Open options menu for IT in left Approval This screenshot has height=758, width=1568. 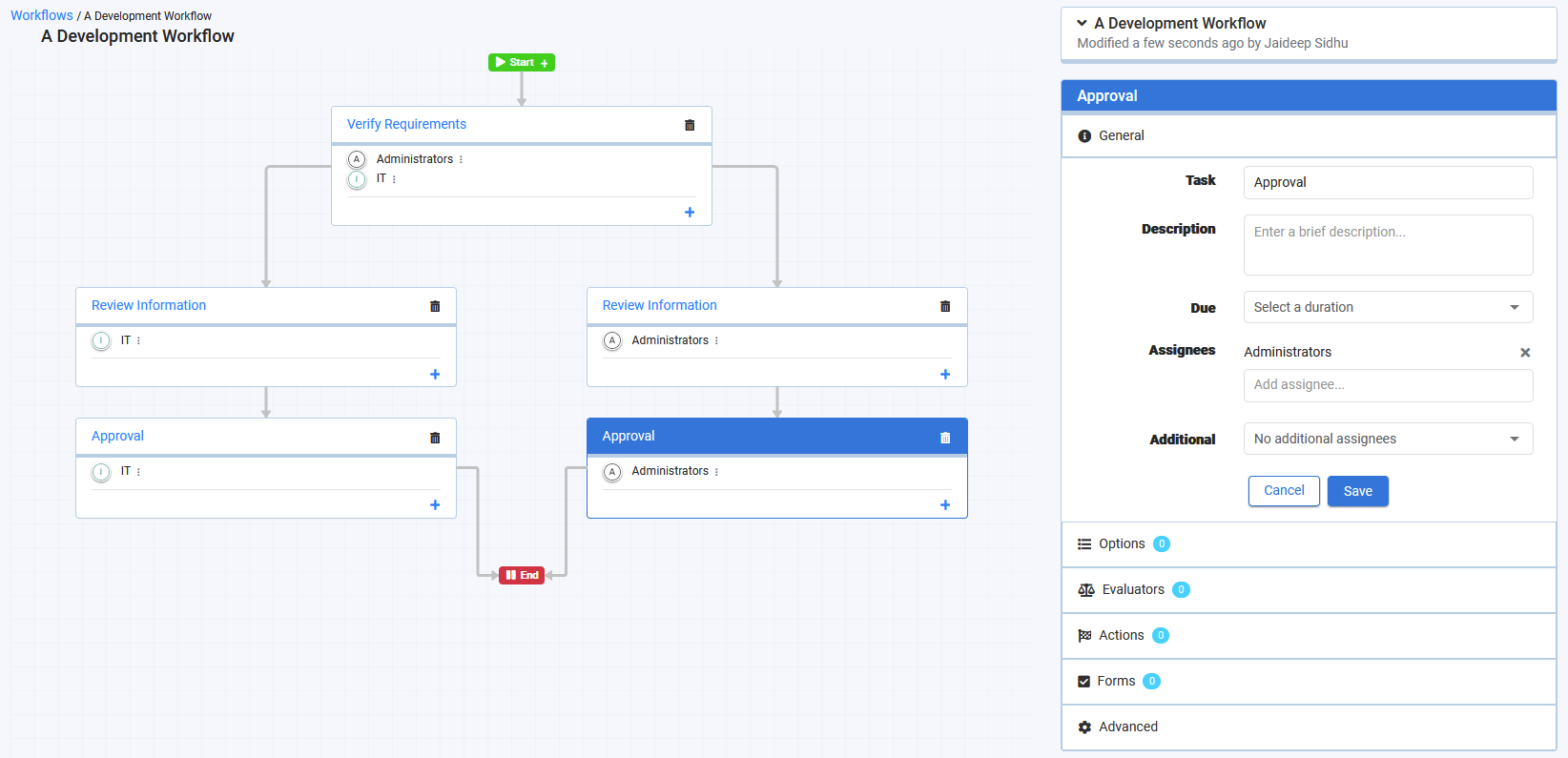(x=138, y=472)
